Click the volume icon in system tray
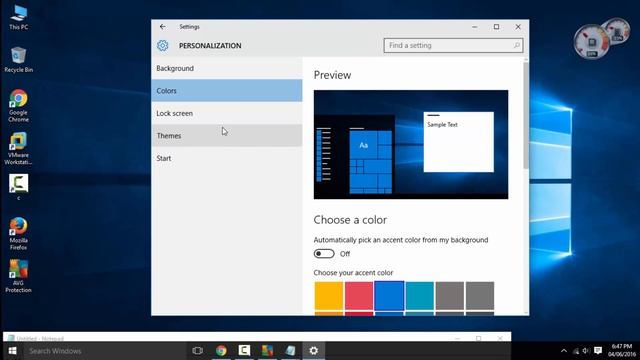The width and height of the screenshot is (640, 360). tap(586, 351)
